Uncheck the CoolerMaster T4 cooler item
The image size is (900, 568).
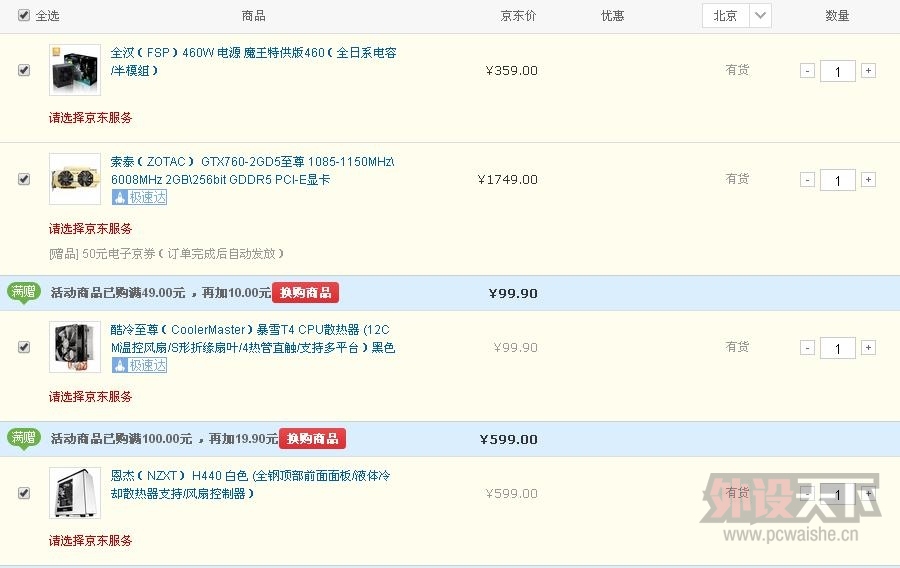pyautogui.click(x=24, y=347)
